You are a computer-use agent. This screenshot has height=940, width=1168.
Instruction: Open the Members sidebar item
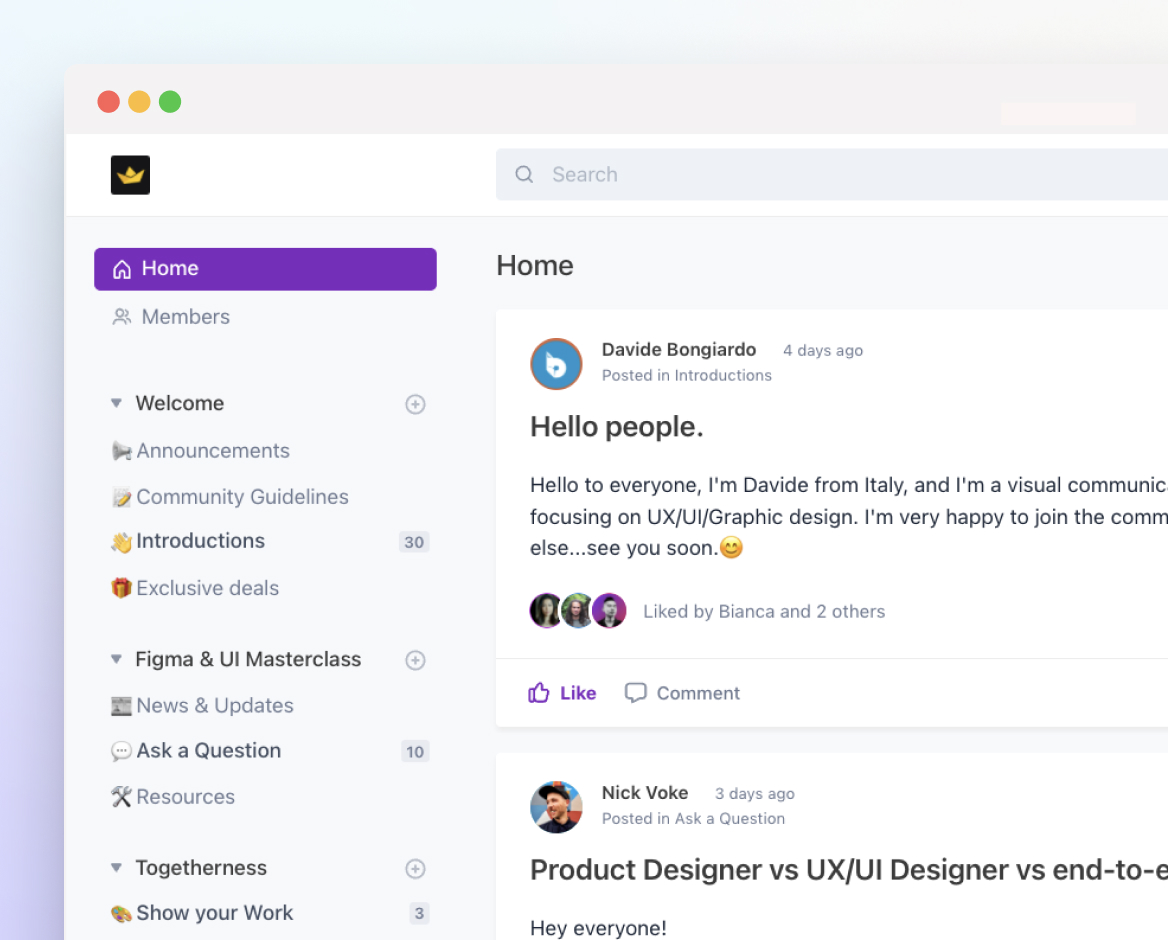pos(185,317)
